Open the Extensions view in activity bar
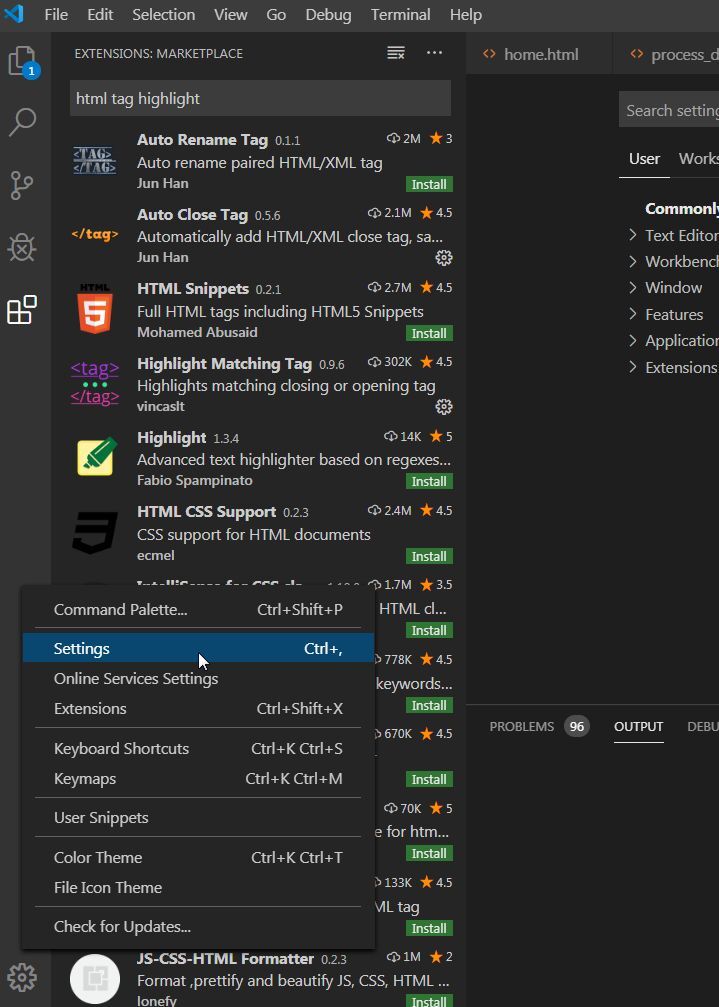 [x=22, y=310]
